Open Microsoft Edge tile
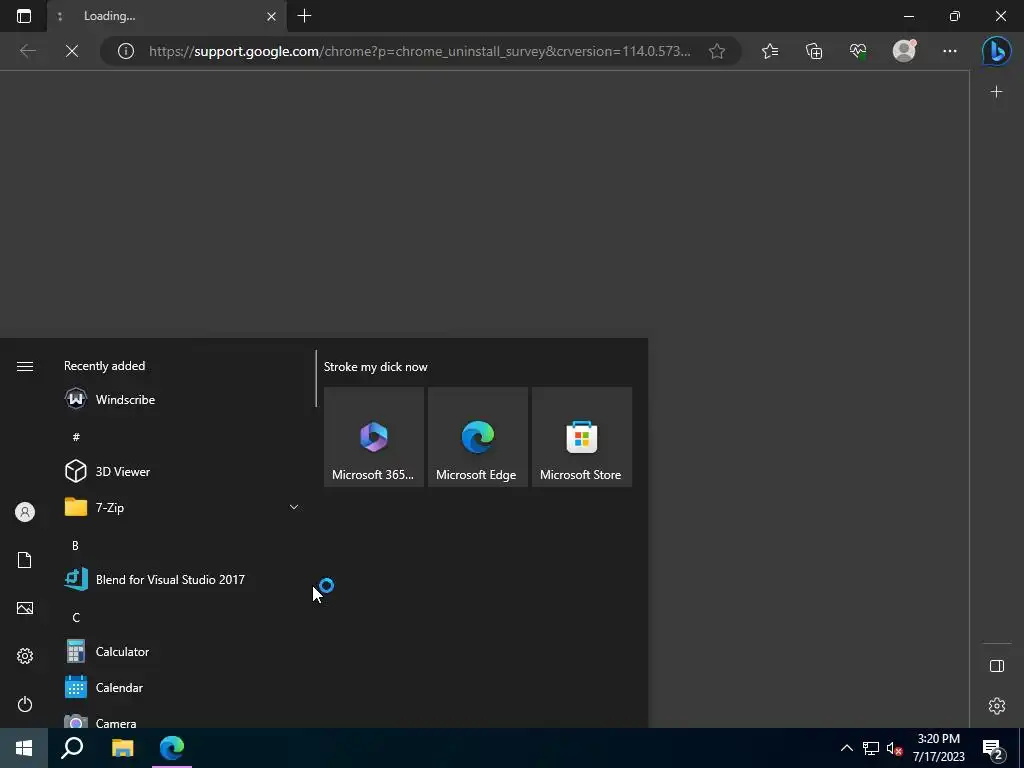 pyautogui.click(x=477, y=437)
